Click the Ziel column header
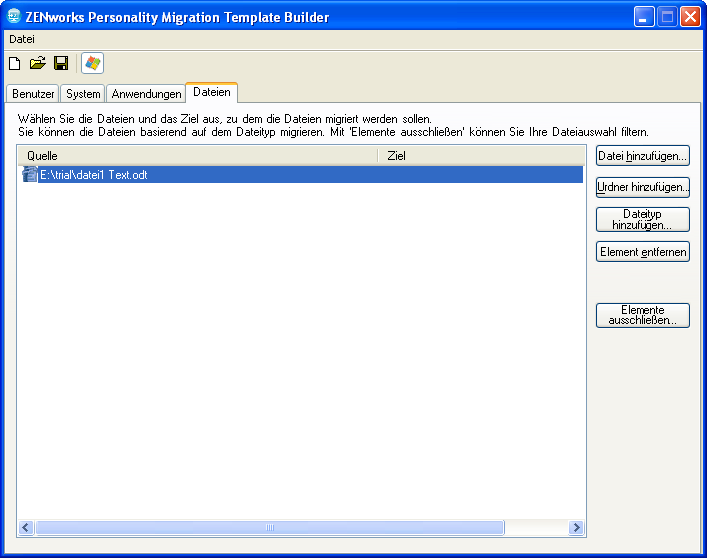 click(481, 156)
